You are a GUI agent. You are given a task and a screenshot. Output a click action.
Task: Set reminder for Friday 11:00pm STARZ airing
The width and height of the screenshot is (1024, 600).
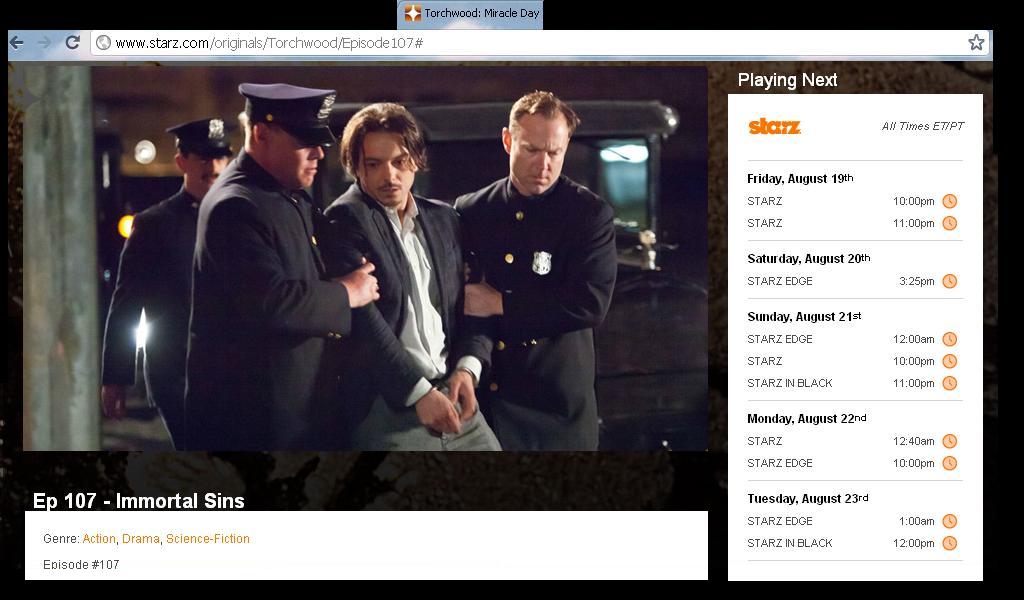(949, 223)
